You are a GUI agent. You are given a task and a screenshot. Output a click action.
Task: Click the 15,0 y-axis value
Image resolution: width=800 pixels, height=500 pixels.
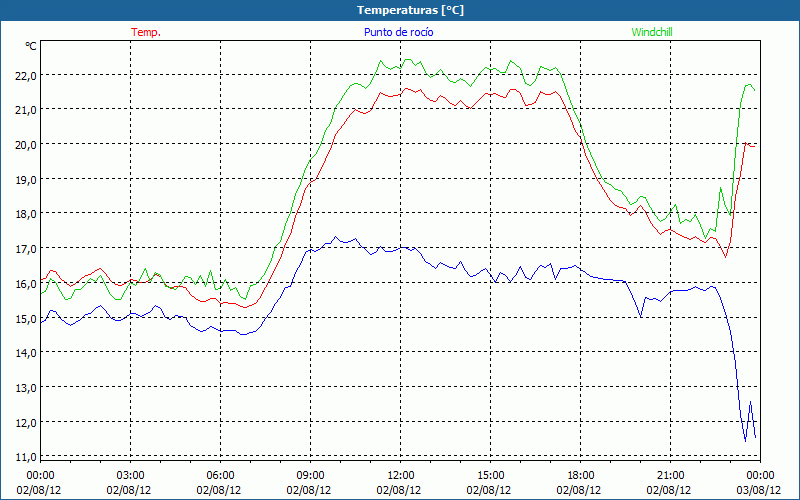(27, 318)
